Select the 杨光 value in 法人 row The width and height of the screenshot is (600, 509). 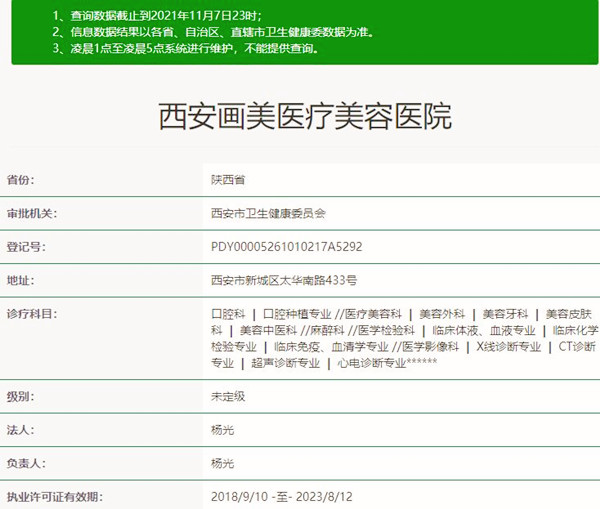(x=222, y=430)
